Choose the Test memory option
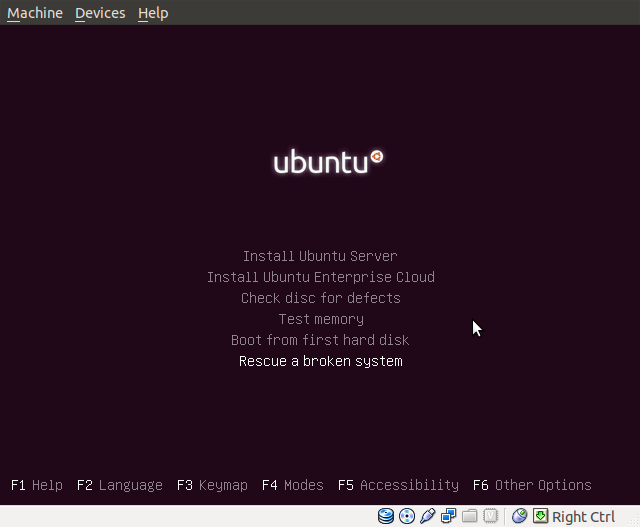Viewport: 640px width, 527px height. point(321,319)
